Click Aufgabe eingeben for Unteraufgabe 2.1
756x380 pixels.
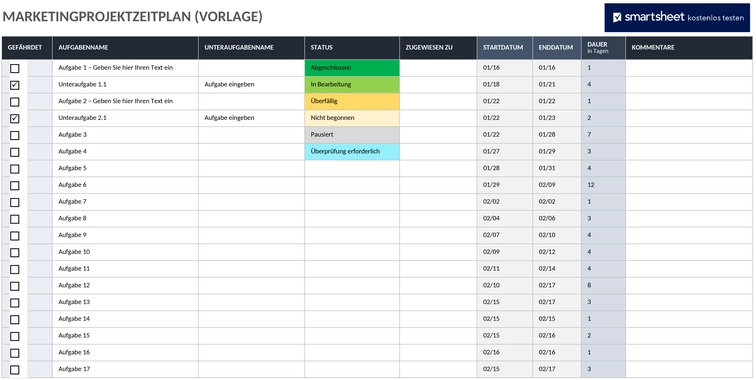tap(229, 118)
